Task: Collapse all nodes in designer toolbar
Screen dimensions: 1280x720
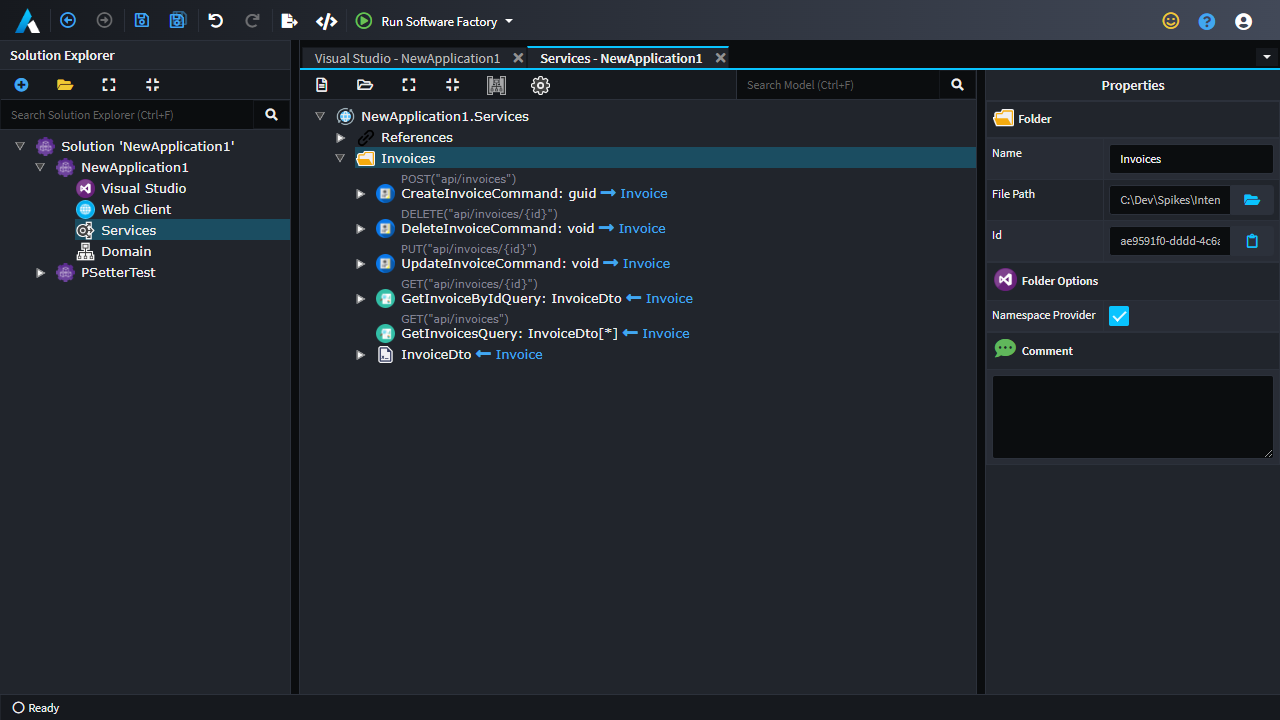Action: (x=452, y=85)
